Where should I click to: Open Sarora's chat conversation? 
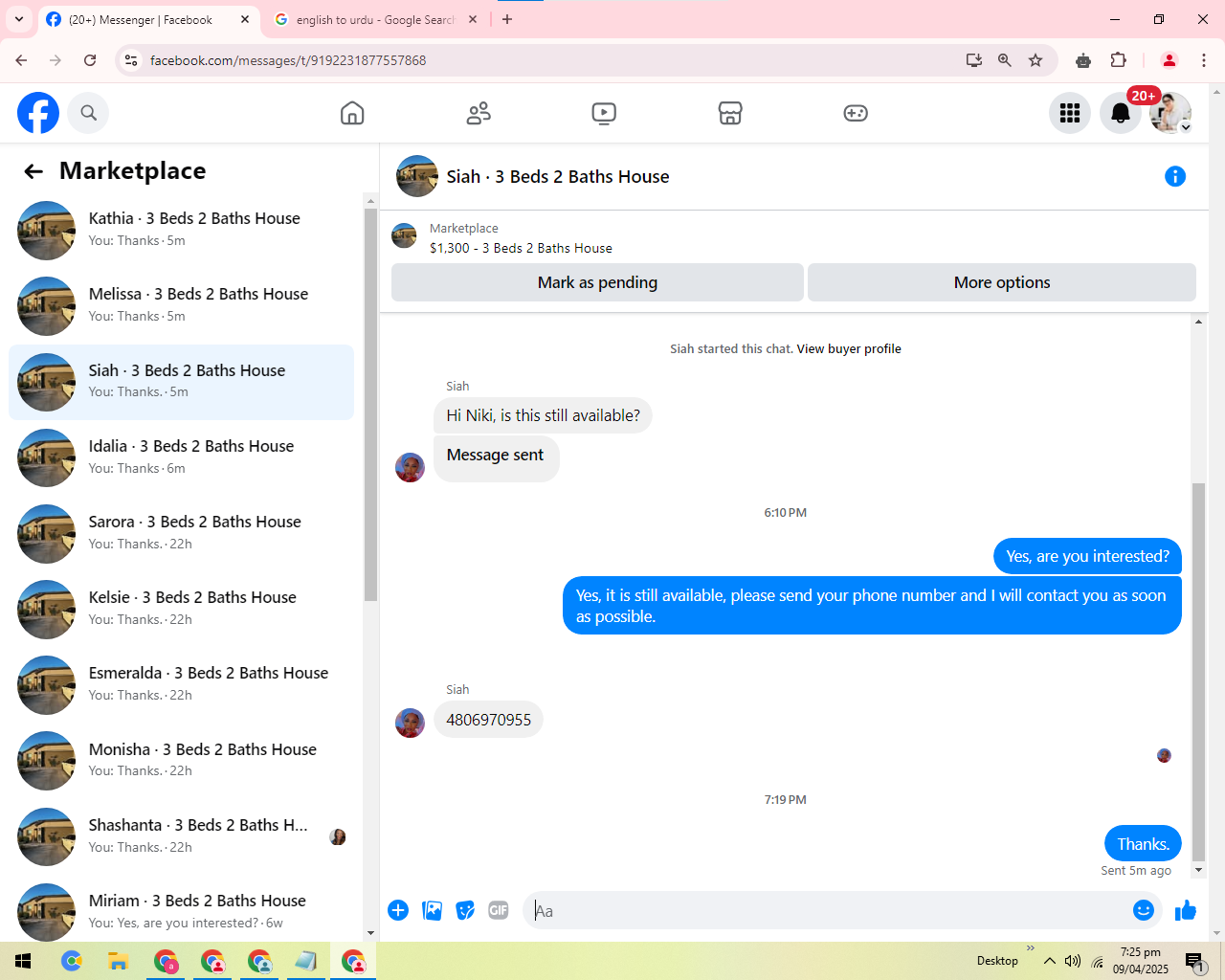coord(182,533)
